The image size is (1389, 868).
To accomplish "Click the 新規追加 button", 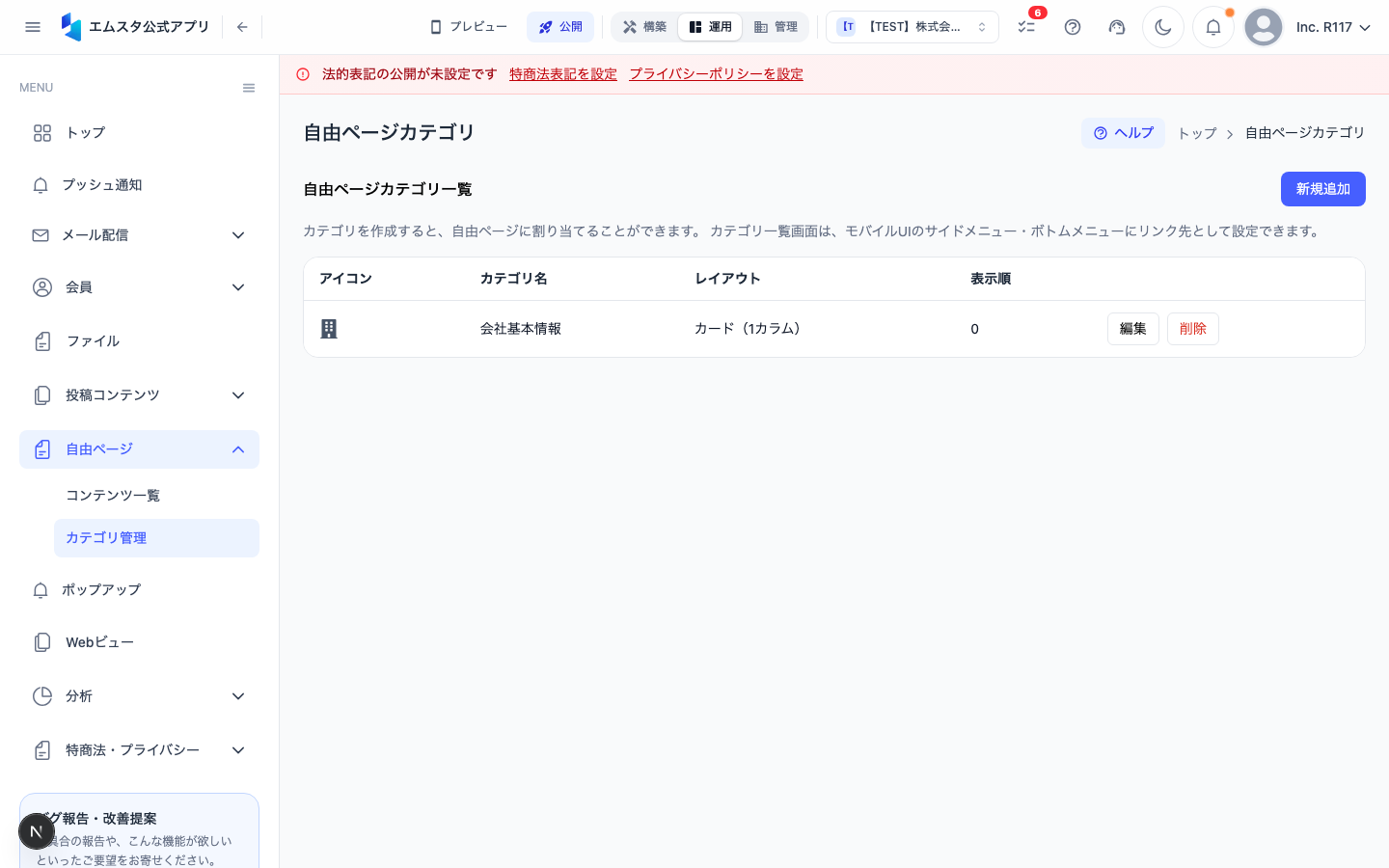I will [1323, 189].
